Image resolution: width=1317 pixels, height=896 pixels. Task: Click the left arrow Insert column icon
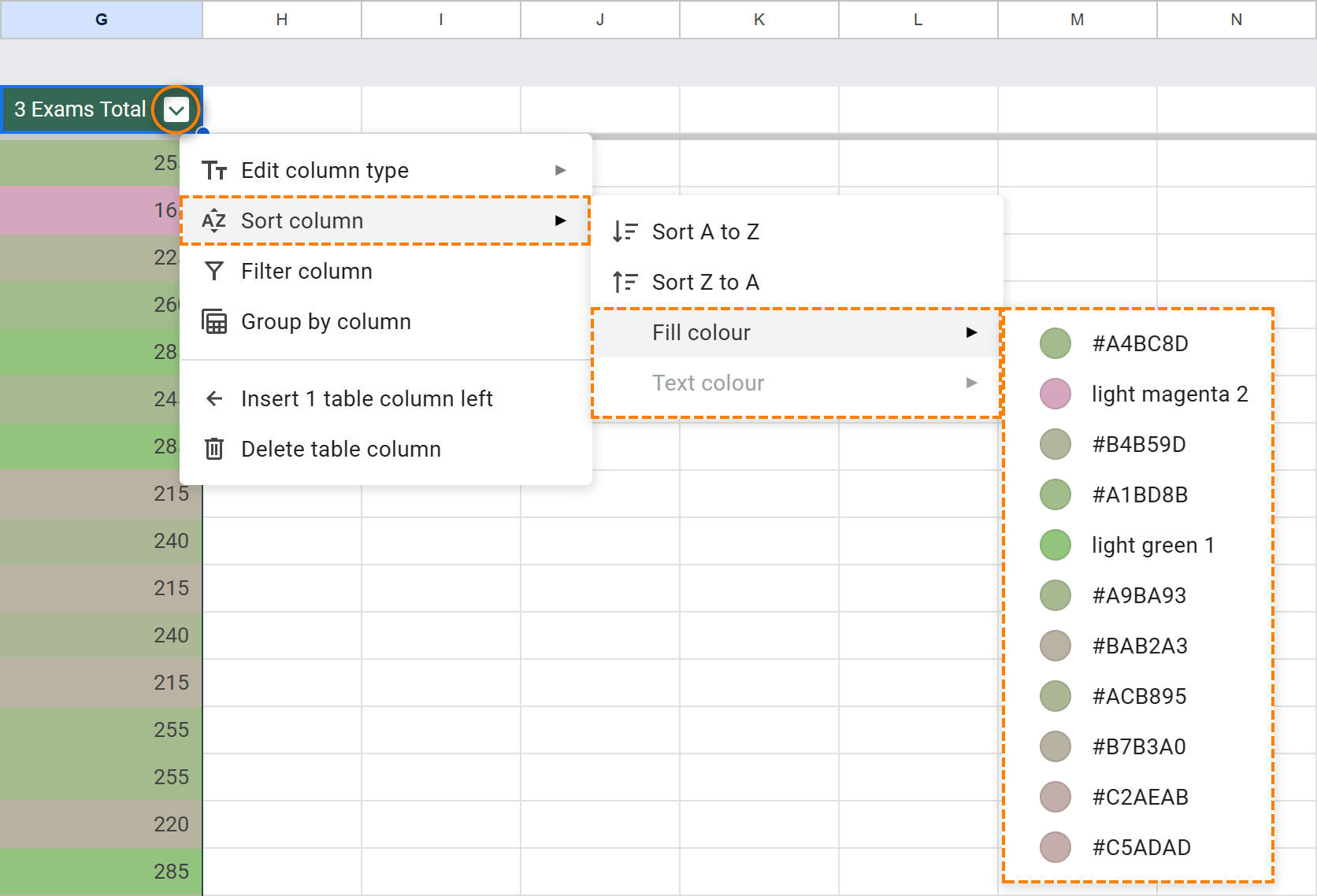214,398
